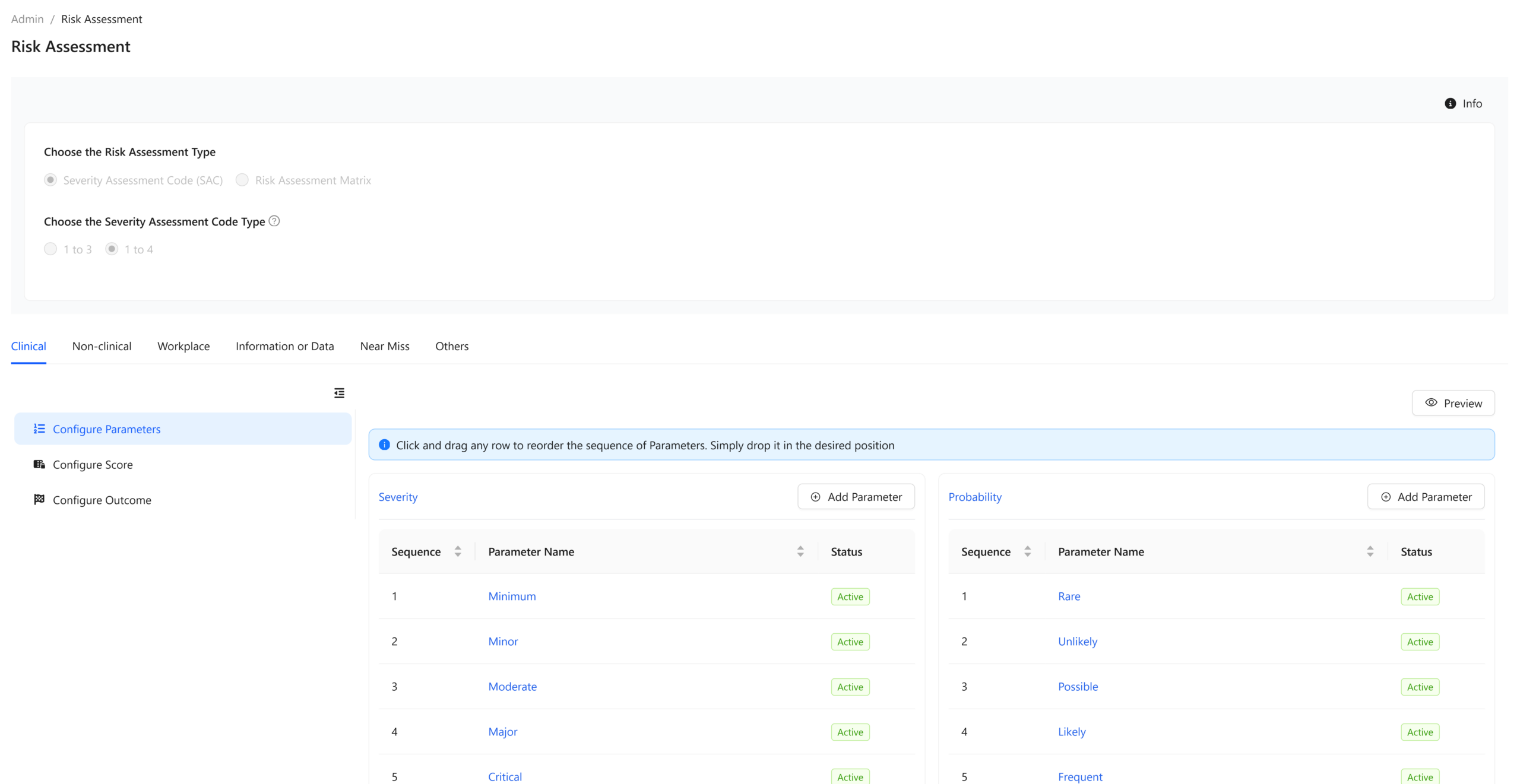1520x784 pixels.
Task: Switch to the Non-clinical tab
Action: 102,346
